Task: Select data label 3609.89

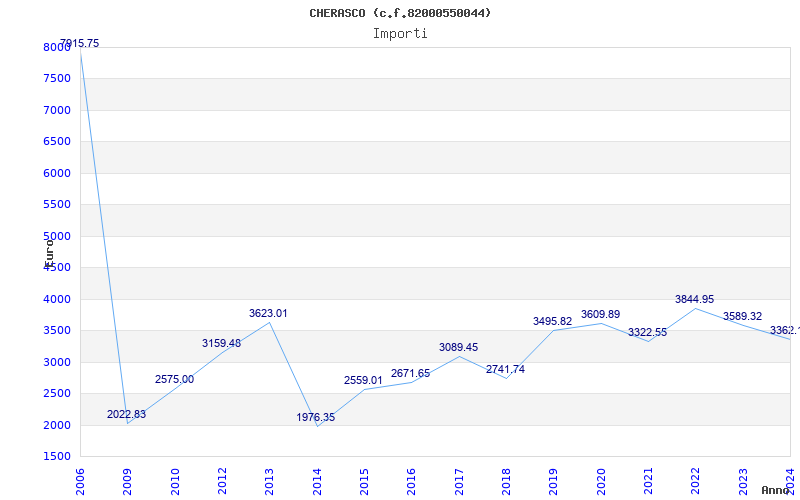Action: coord(601,314)
